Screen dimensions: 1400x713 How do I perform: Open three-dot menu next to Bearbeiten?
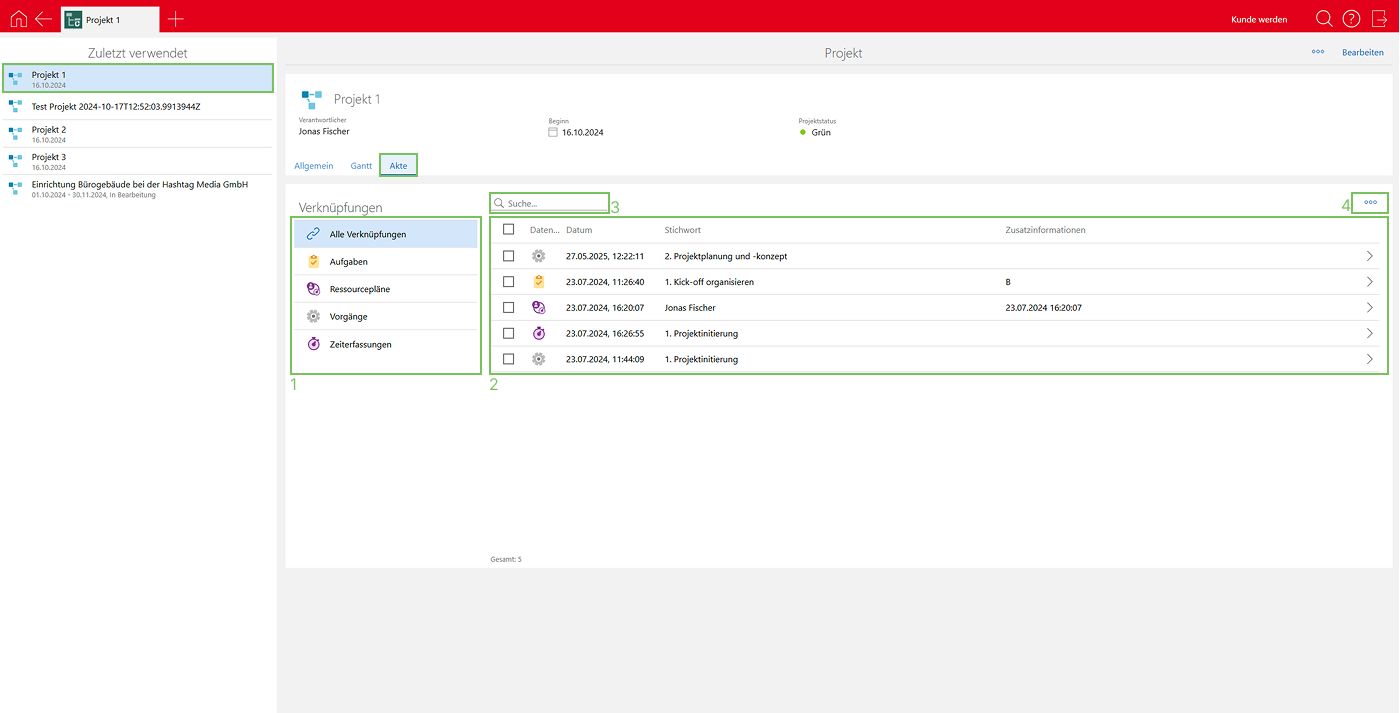1318,52
